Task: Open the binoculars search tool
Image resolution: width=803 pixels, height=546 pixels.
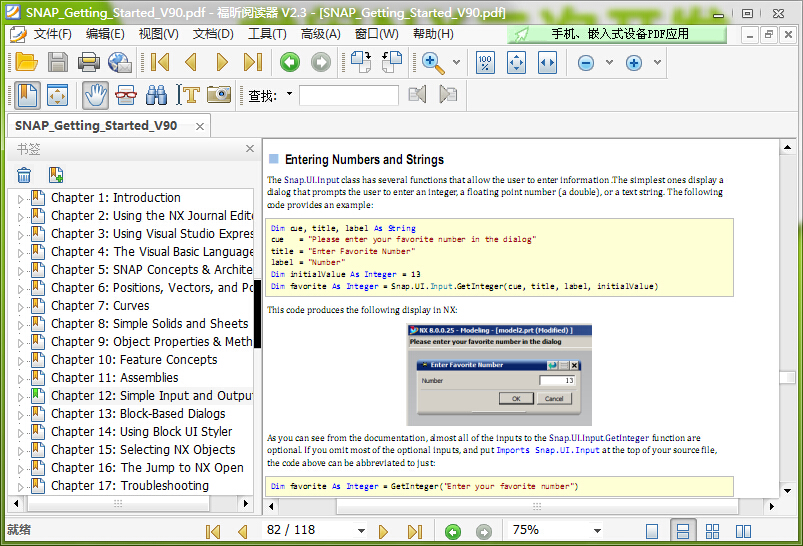Action: [157, 95]
